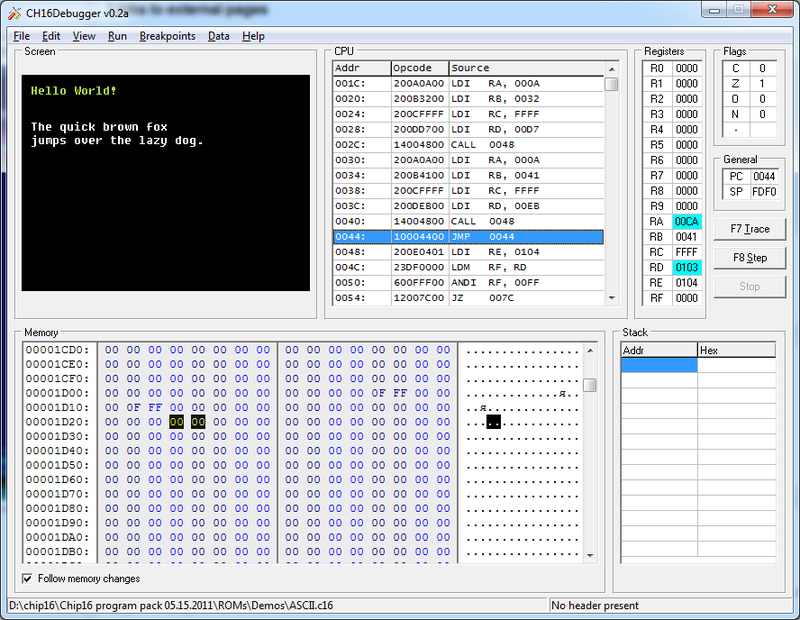Open the Edit menu
800x620 pixels.
click(51, 36)
